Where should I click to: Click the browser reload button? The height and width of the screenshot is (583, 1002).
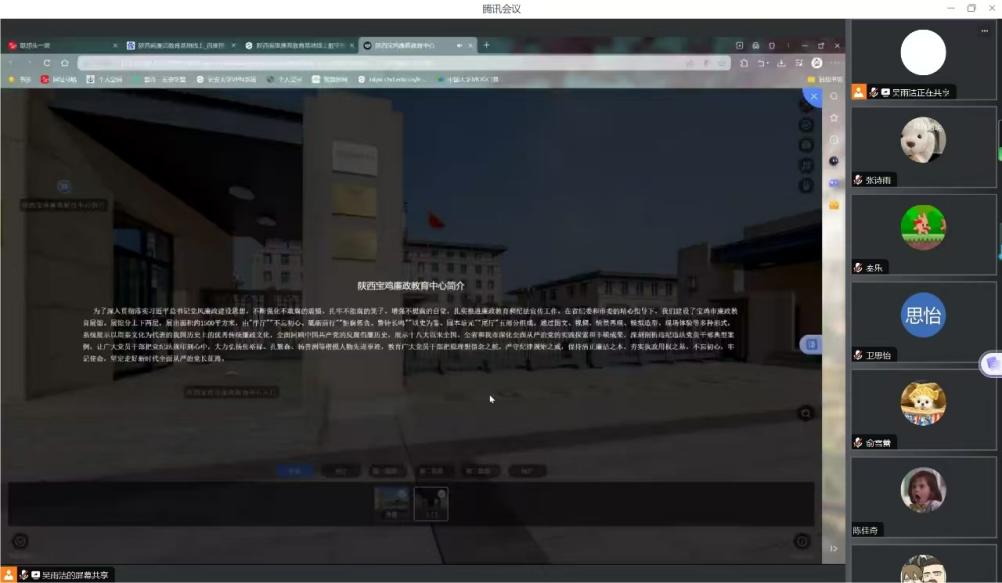point(47,63)
